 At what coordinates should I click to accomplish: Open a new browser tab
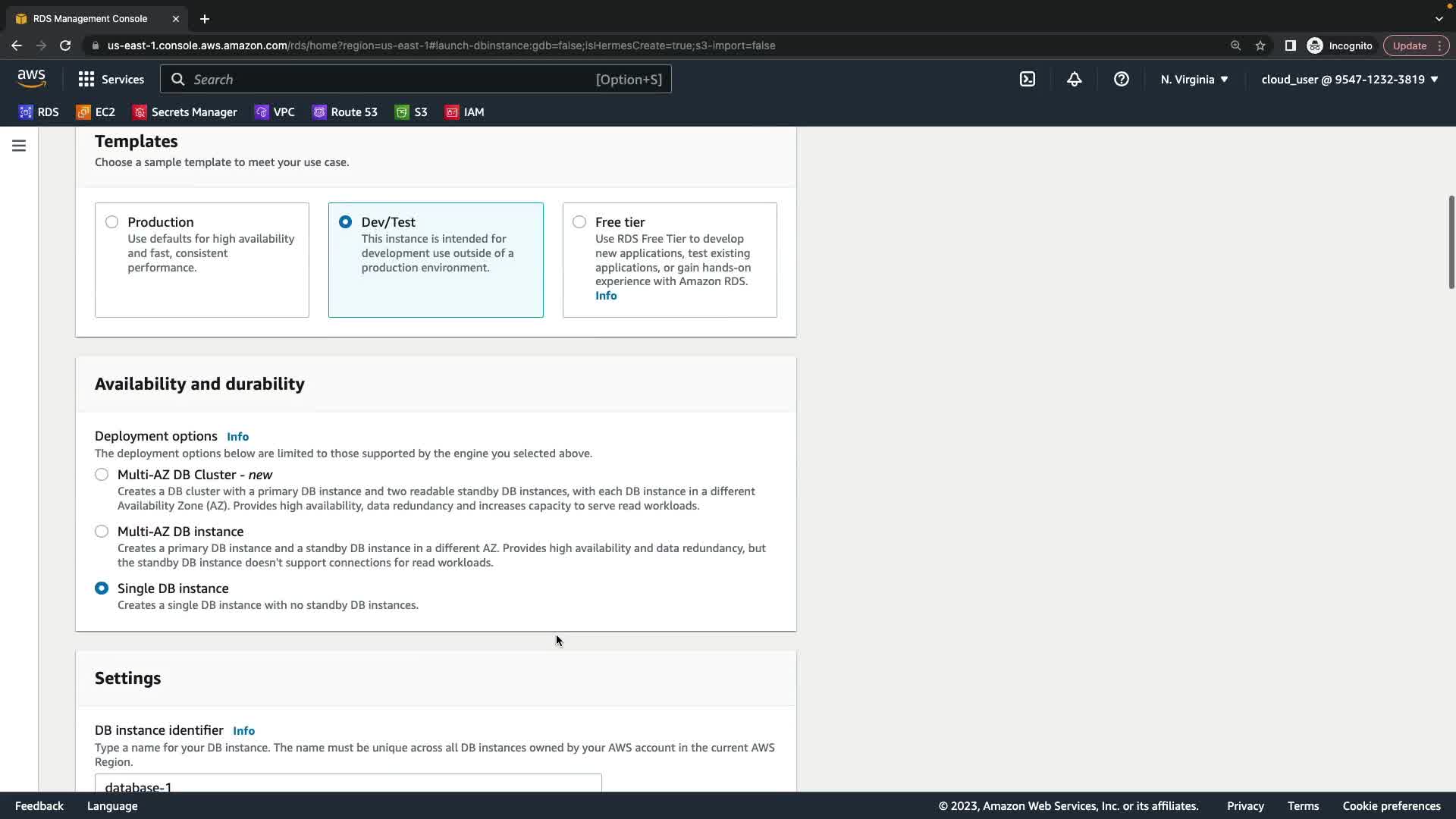(204, 18)
